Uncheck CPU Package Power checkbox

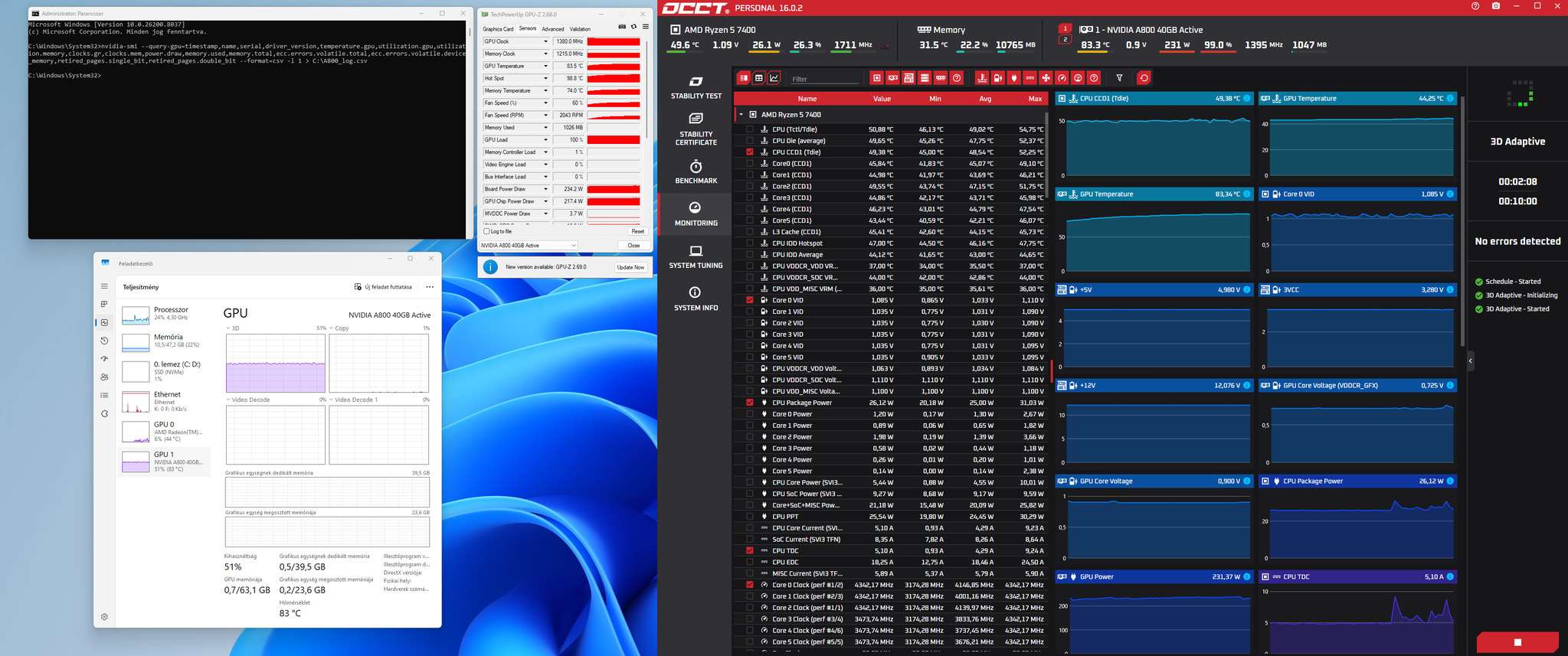749,403
